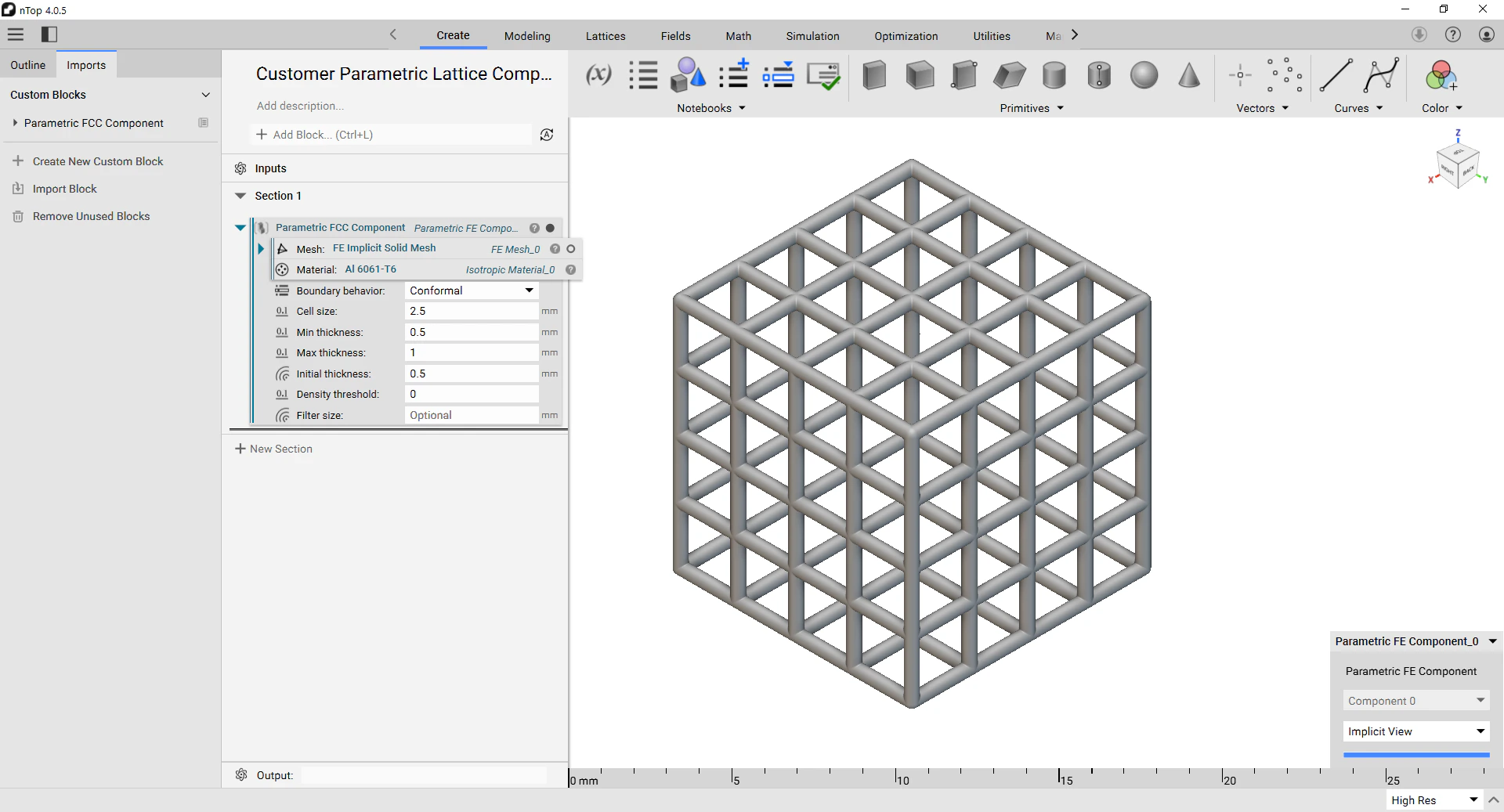The width and height of the screenshot is (1504, 812).
Task: Toggle visibility circle for Mesh input
Action: pyautogui.click(x=570, y=249)
